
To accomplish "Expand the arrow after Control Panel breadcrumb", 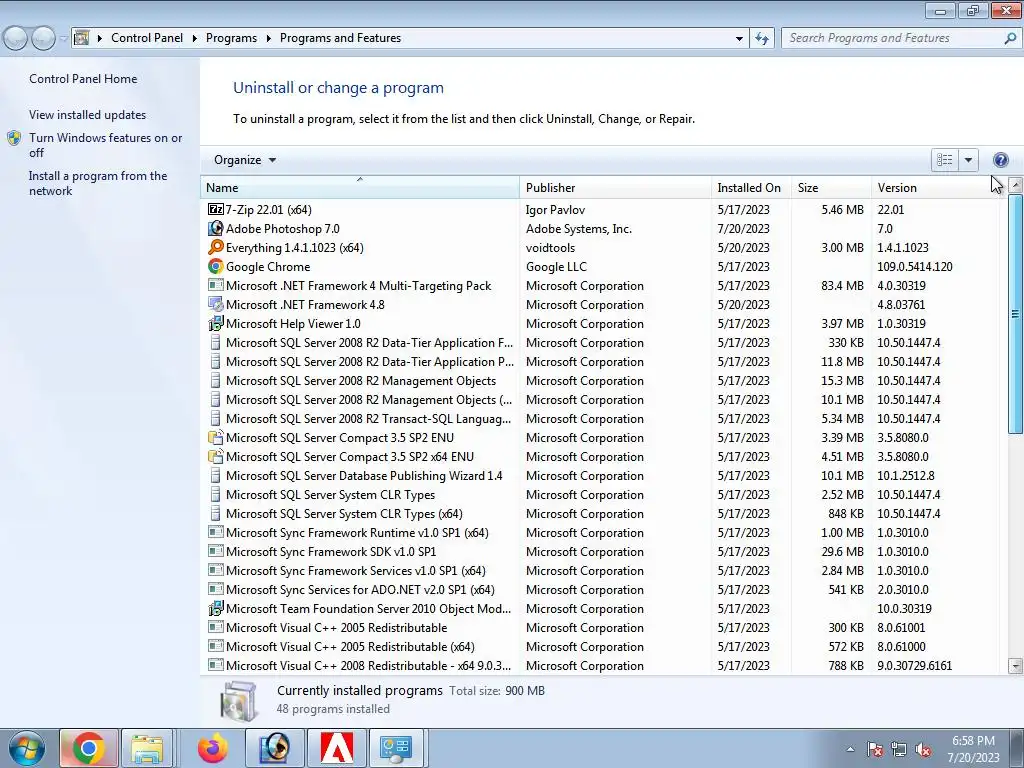I will (x=195, y=38).
